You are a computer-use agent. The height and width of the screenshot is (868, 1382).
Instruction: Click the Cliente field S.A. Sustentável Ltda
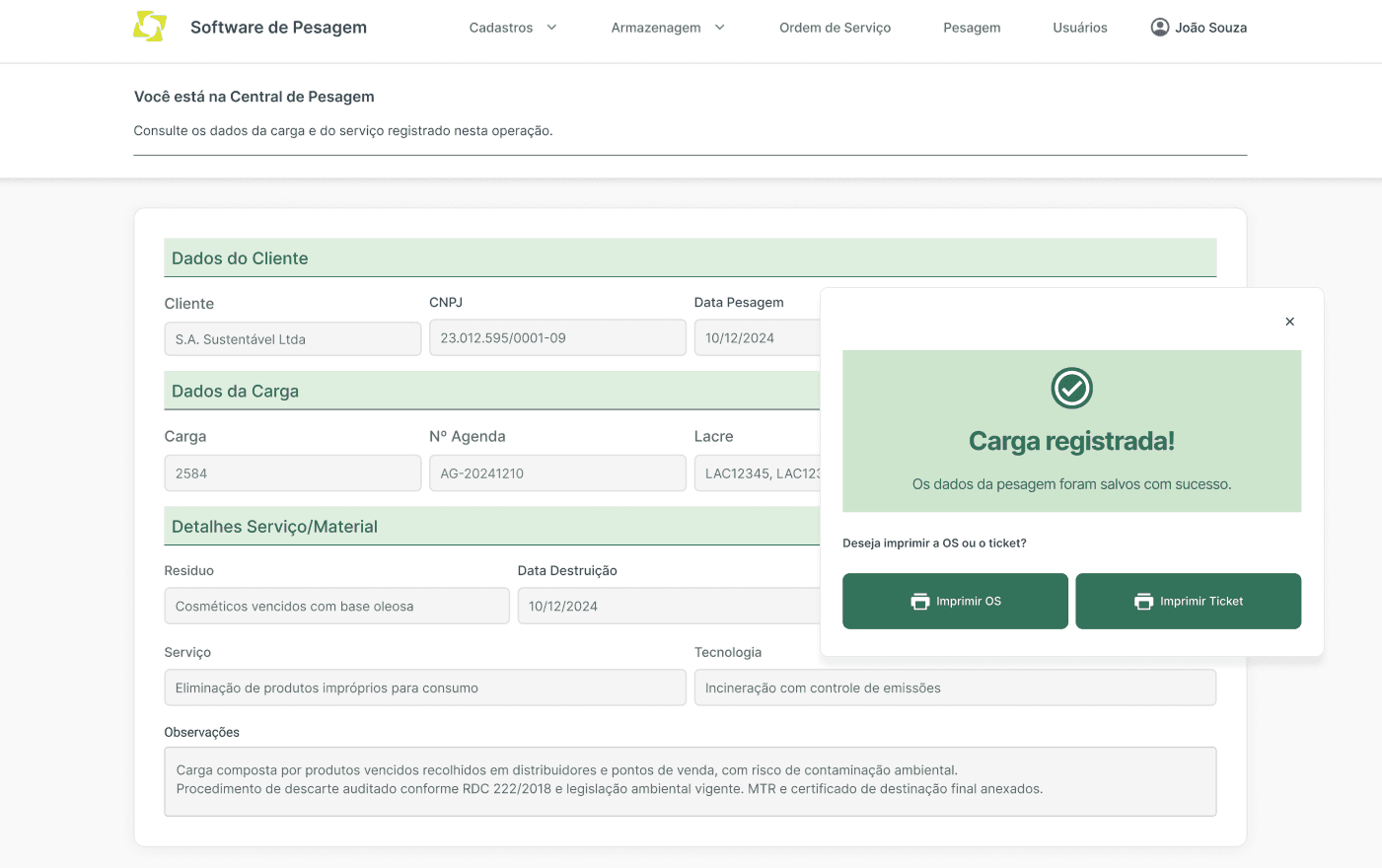pos(293,339)
